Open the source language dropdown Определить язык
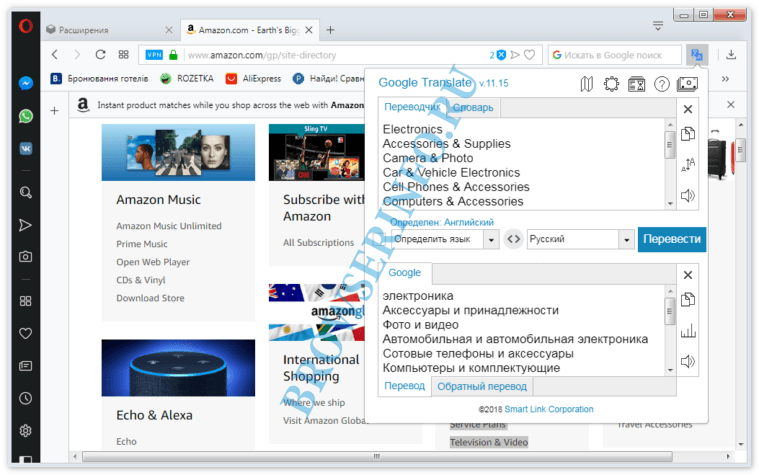The height and width of the screenshot is (475, 759). click(x=445, y=239)
